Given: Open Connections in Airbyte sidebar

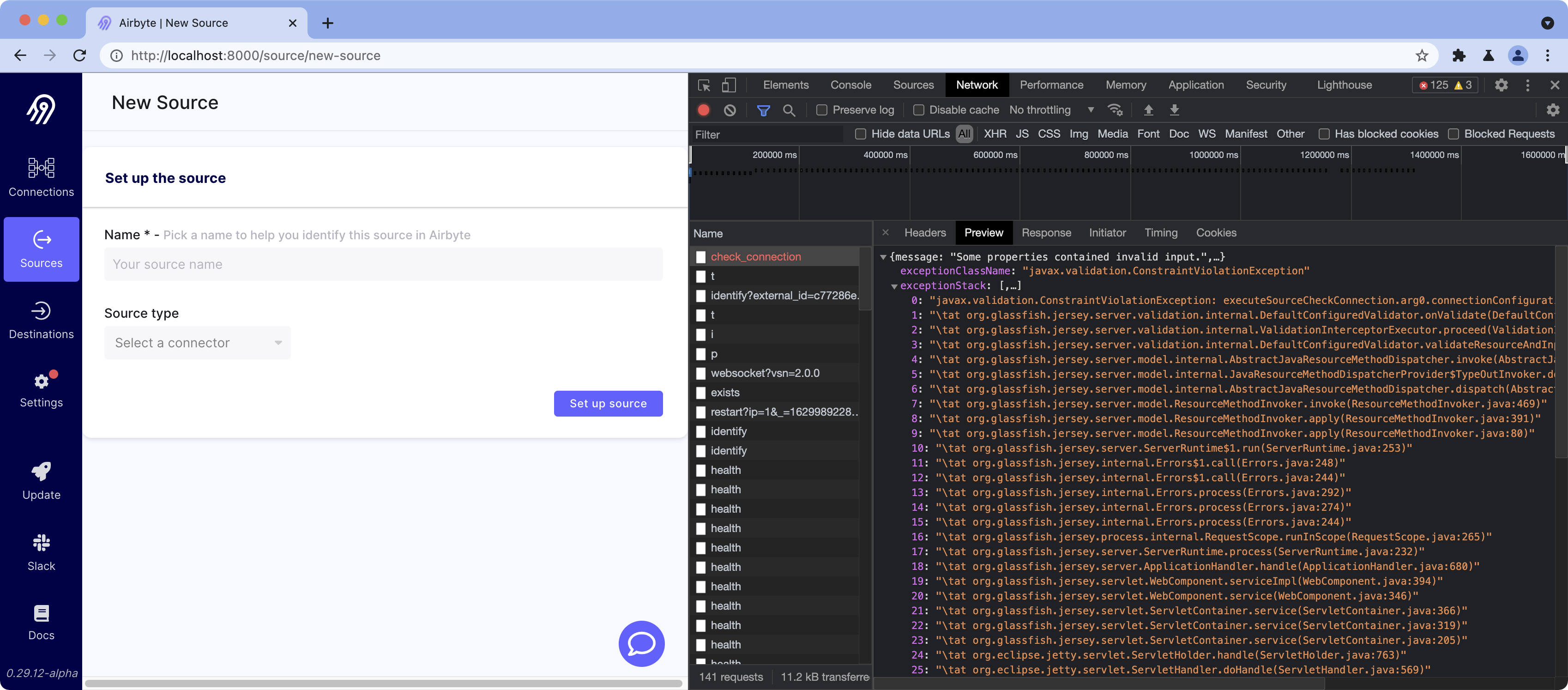Looking at the screenshot, I should point(41,176).
